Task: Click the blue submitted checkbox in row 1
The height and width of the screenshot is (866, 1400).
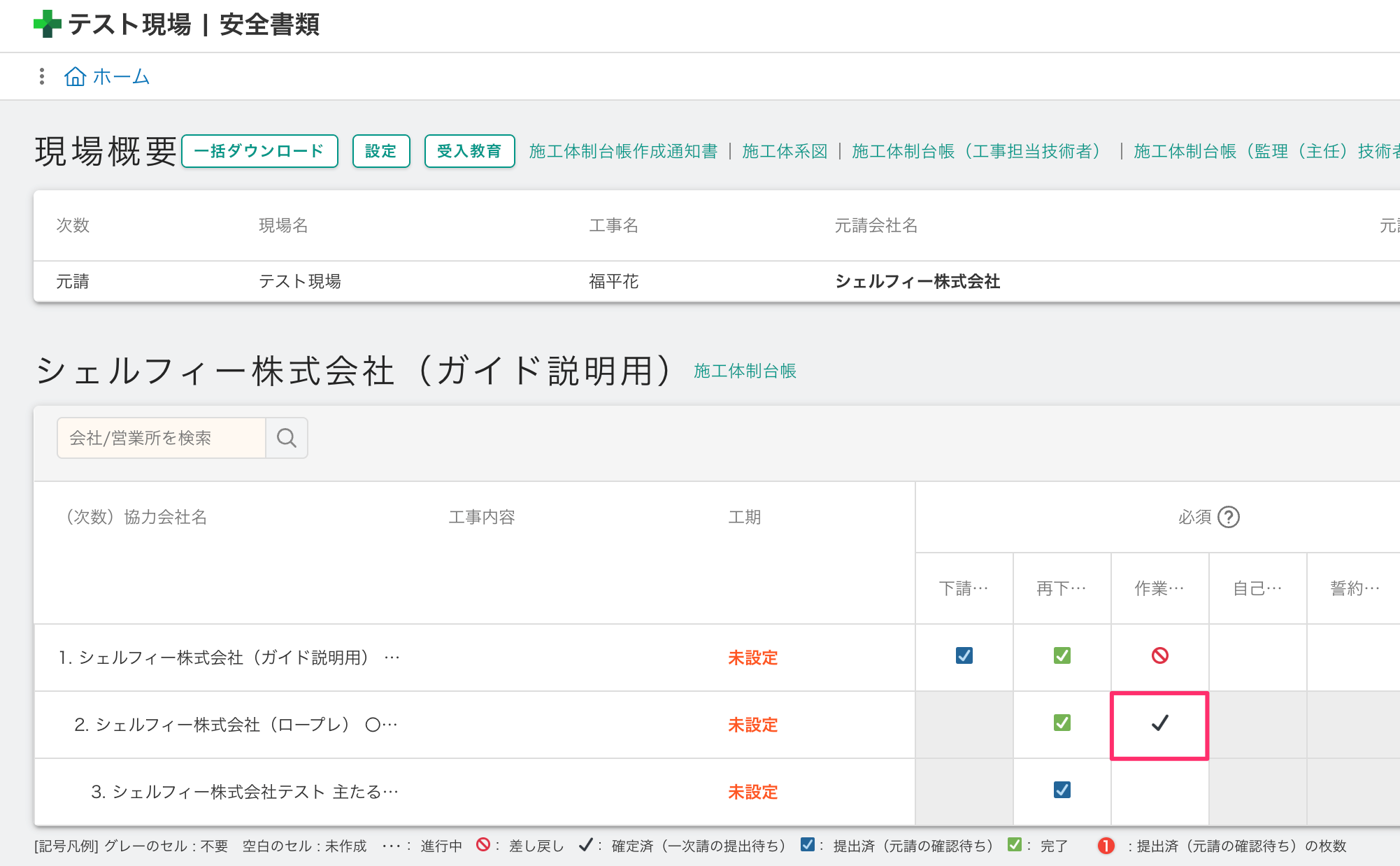Action: tap(964, 655)
